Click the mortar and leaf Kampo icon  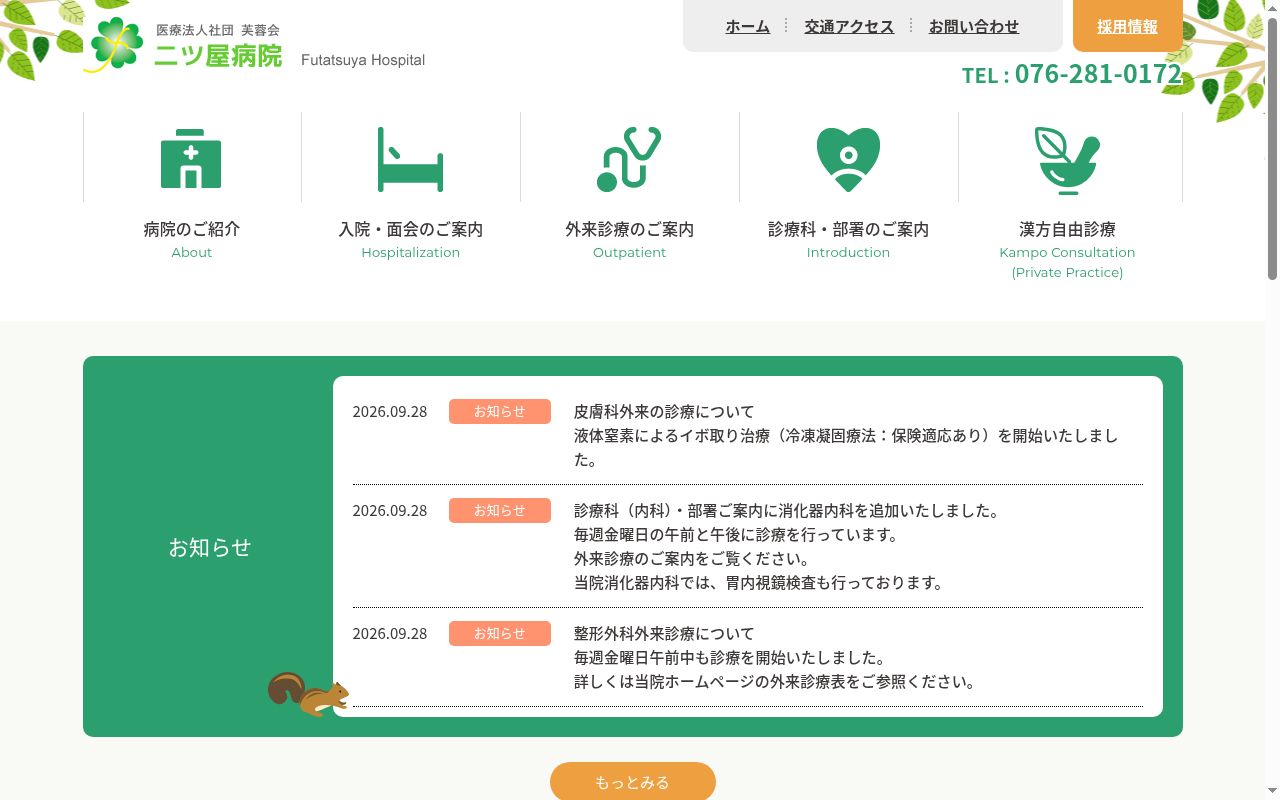click(x=1067, y=160)
